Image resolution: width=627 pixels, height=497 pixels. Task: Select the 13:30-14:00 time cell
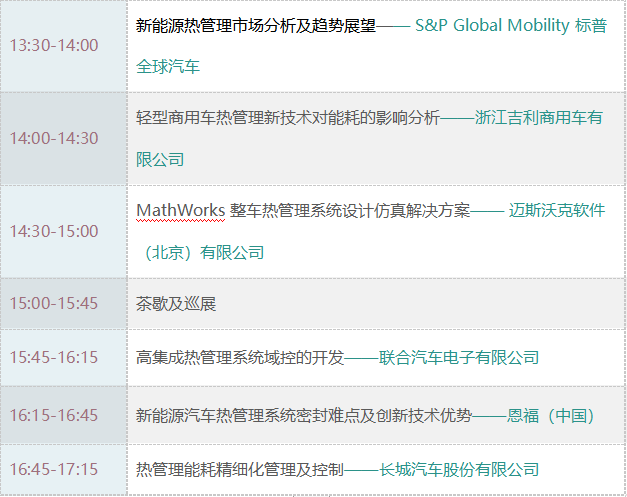pos(64,46)
